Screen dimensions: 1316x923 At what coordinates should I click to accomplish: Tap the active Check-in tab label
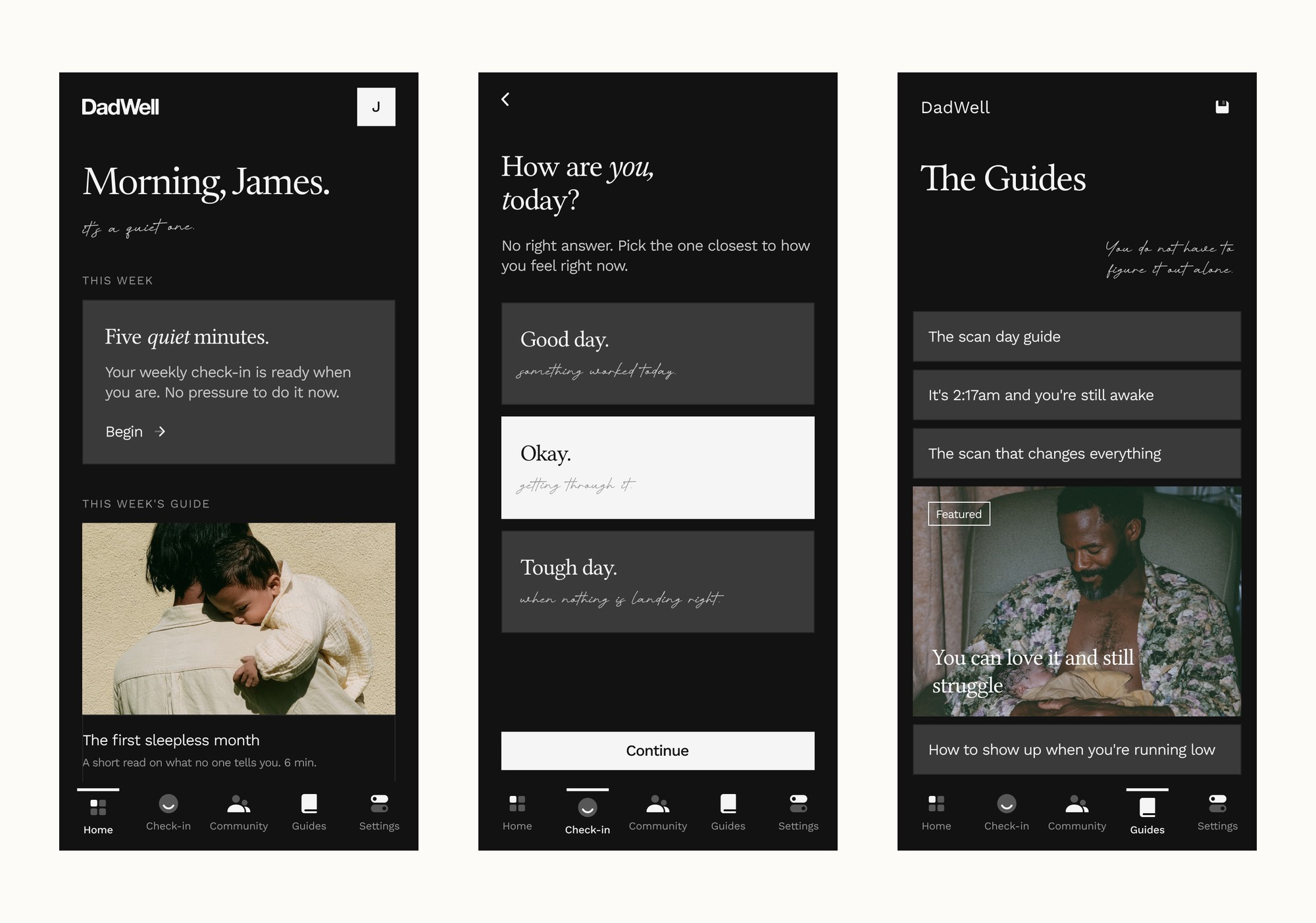click(x=588, y=830)
